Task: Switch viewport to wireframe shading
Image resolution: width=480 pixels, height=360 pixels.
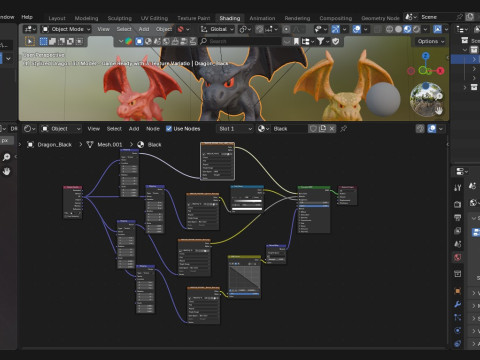Action: [389, 29]
